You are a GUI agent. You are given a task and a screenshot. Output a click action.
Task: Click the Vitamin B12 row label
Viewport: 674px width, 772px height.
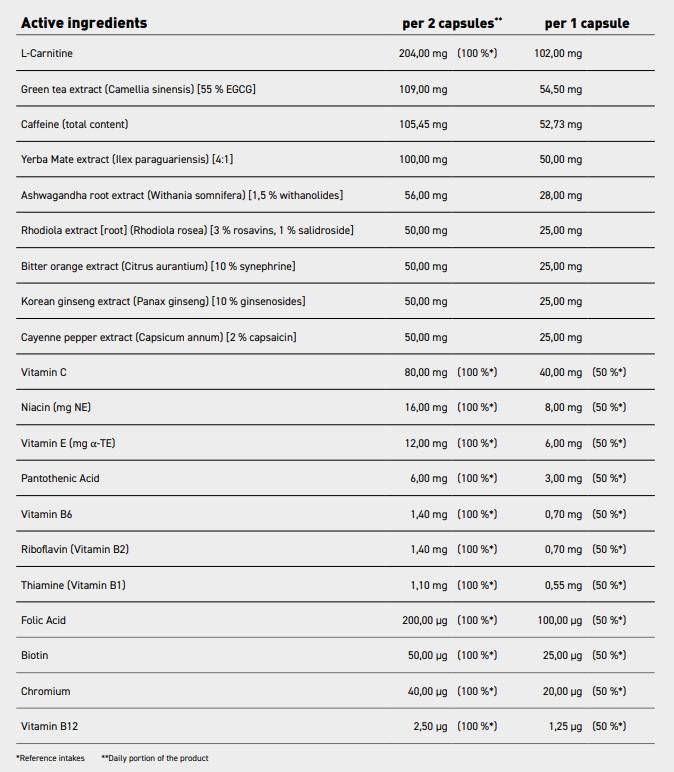(48, 726)
